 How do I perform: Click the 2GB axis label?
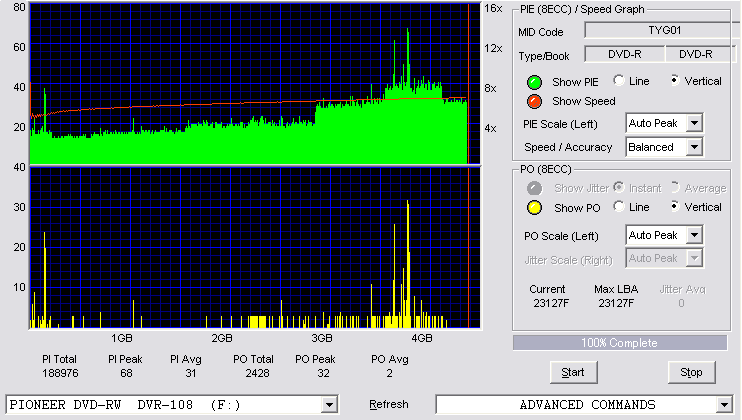tap(221, 339)
